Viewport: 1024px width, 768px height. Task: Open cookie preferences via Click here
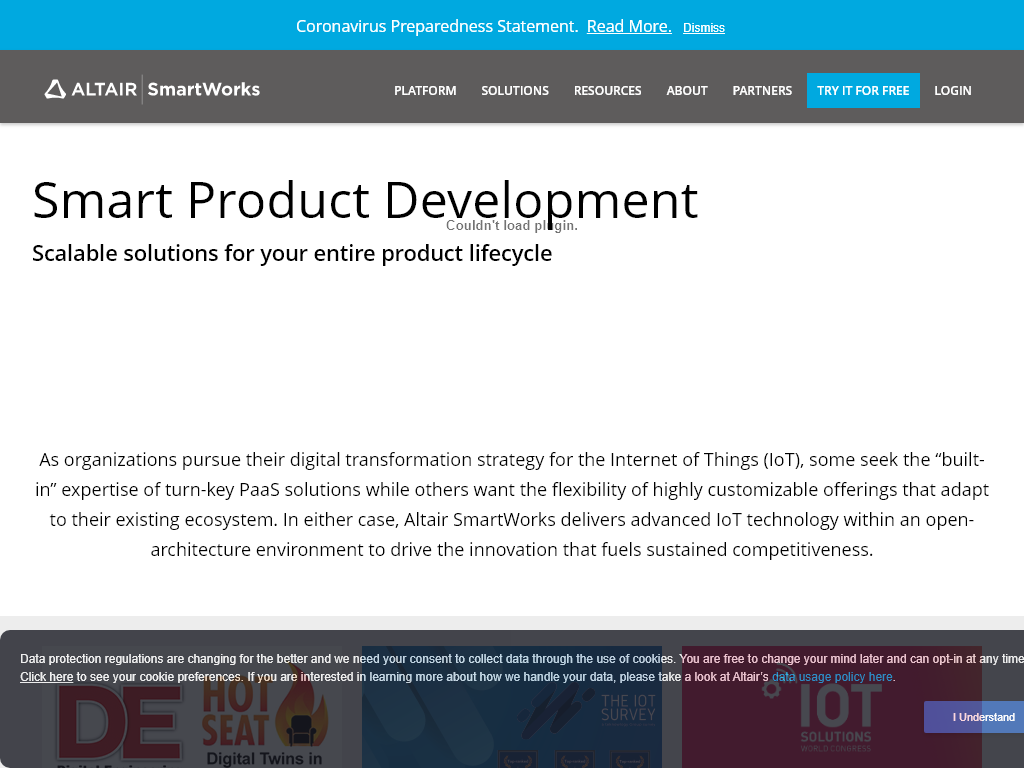pyautogui.click(x=46, y=677)
